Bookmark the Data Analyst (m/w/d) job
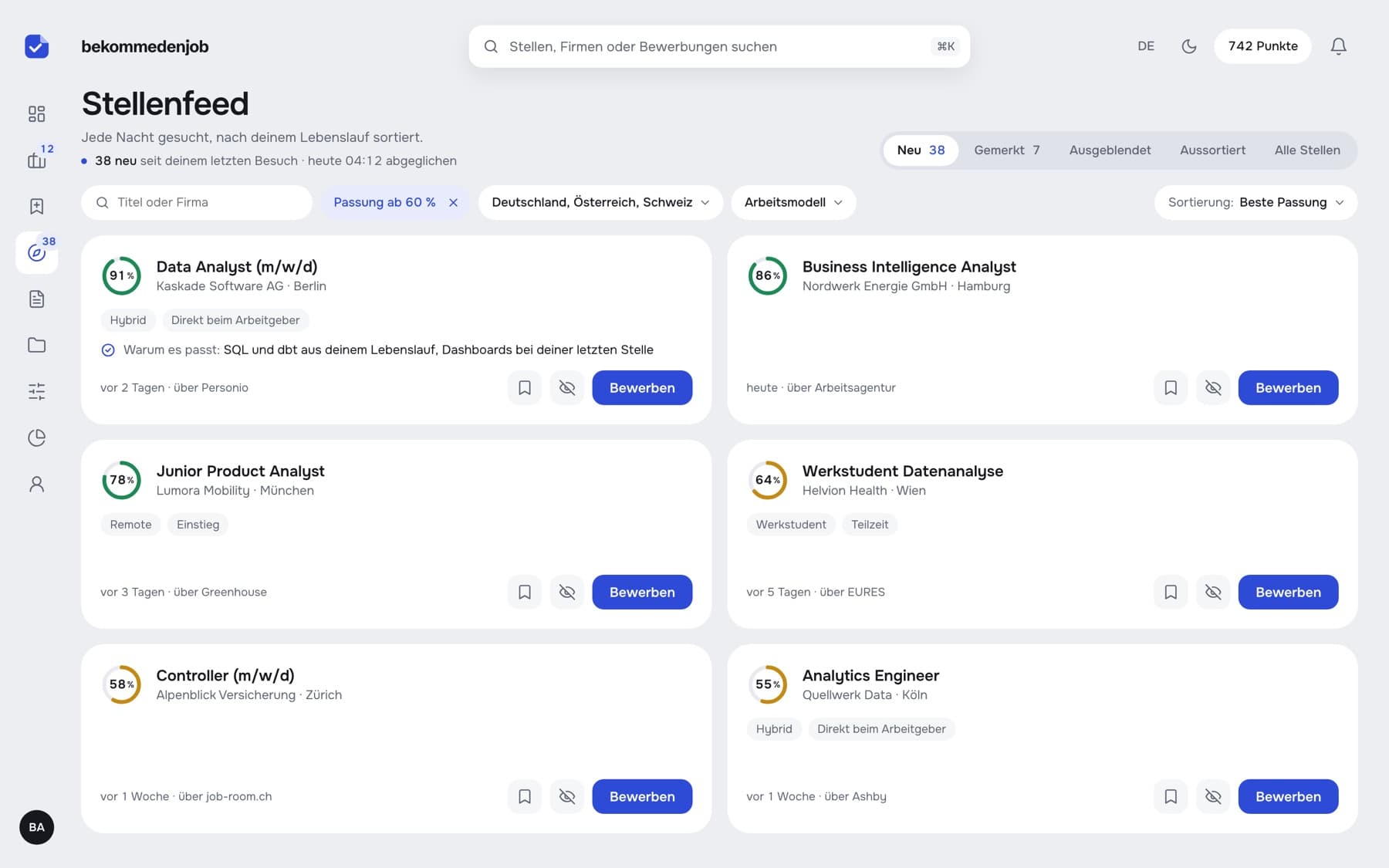 525,387
